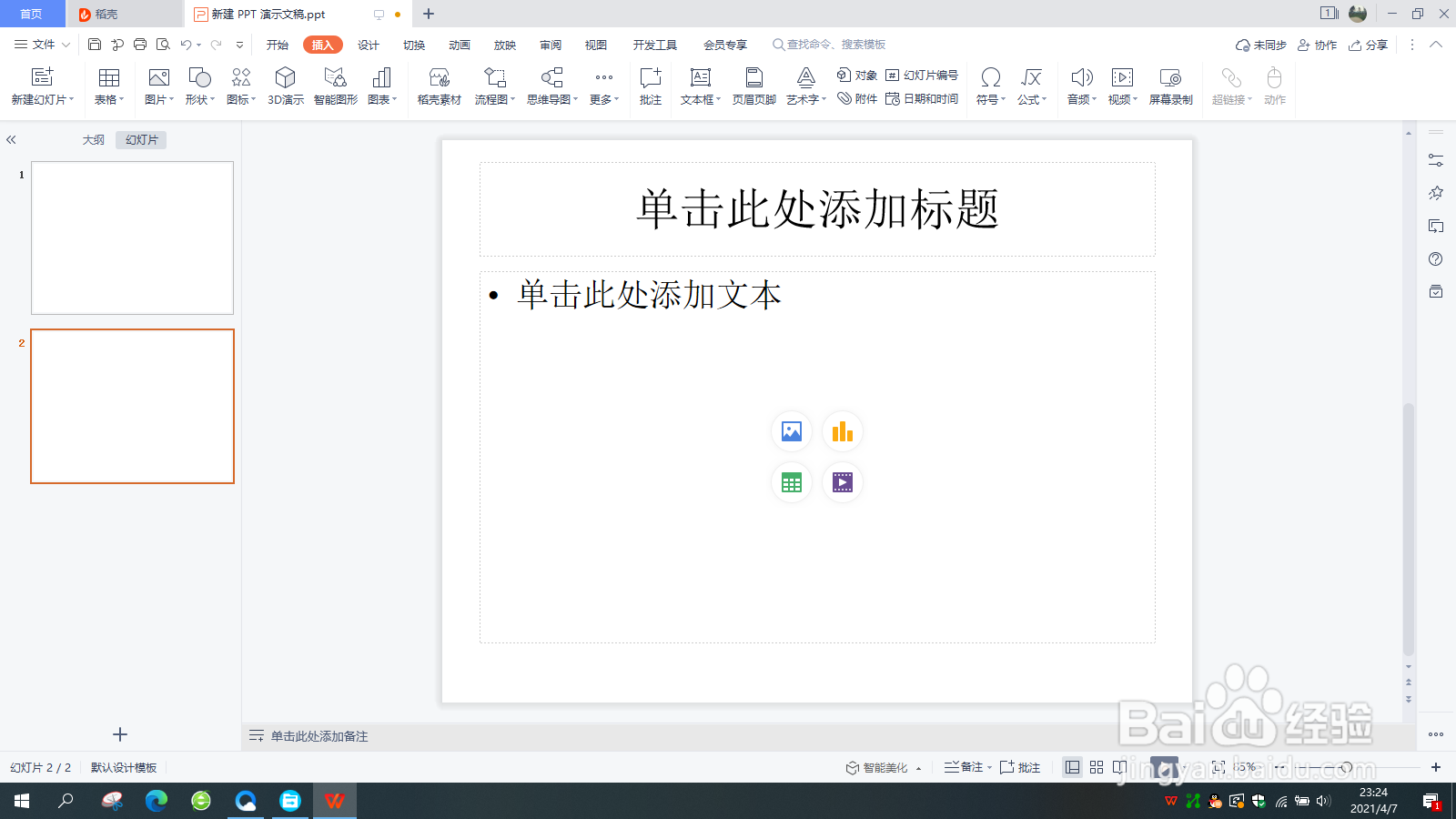The width and height of the screenshot is (1456, 819).
Task: Insert date and time with 日期和时间
Action: coord(929,100)
